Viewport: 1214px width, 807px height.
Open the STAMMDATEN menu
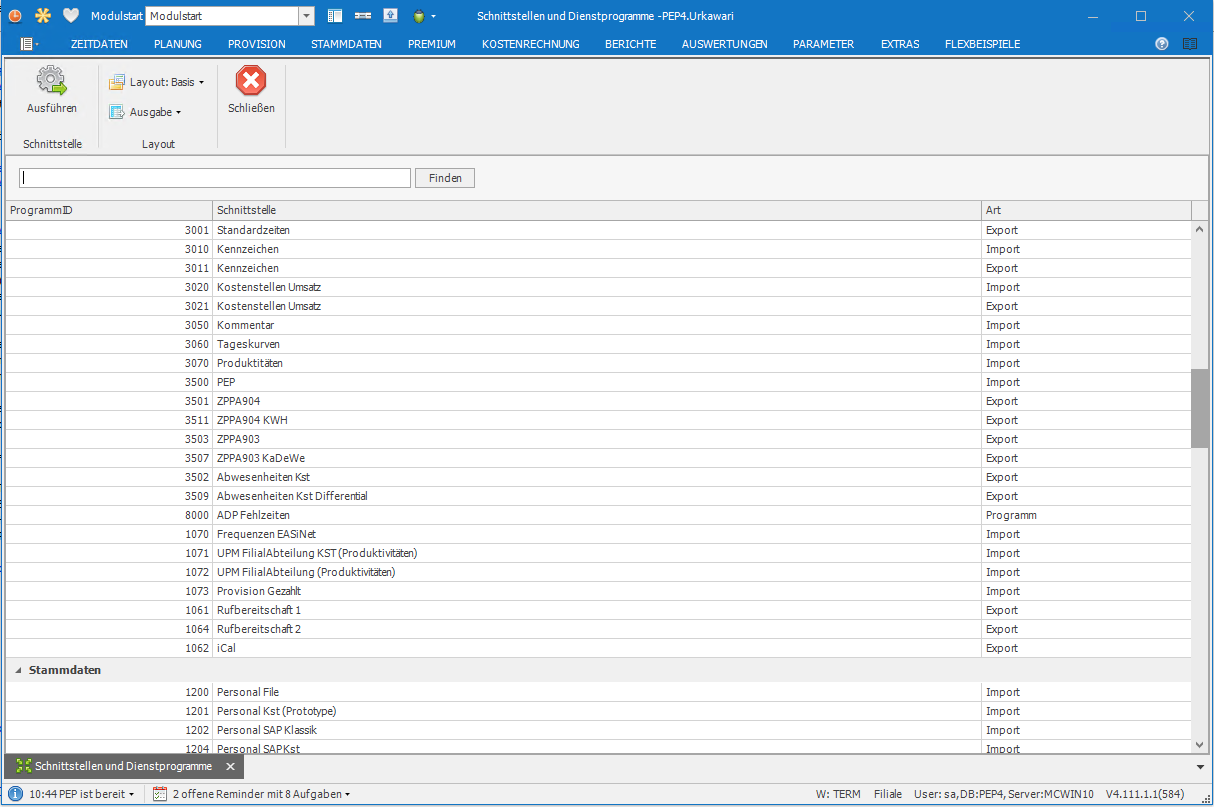tap(346, 44)
